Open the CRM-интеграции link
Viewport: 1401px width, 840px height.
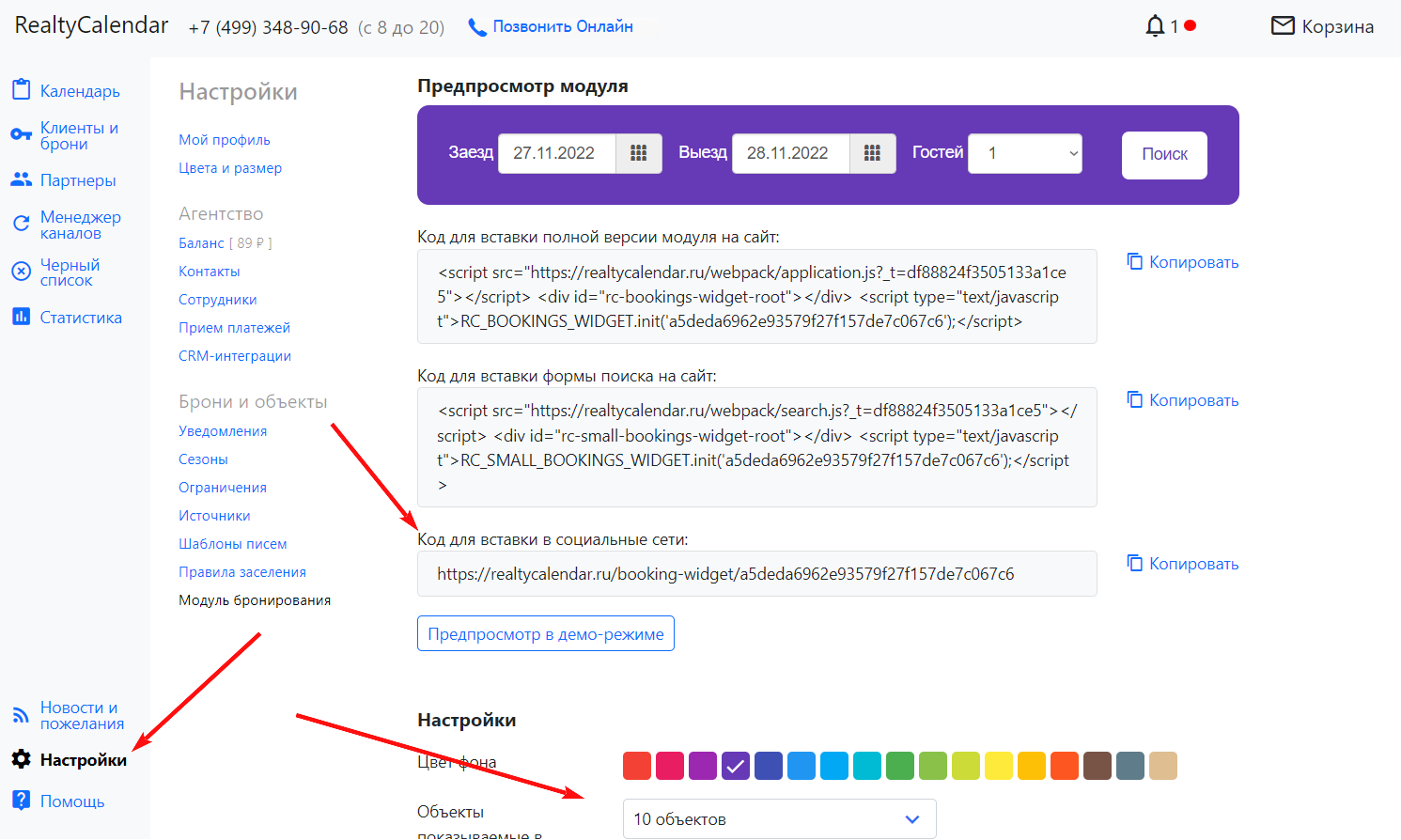pyautogui.click(x=235, y=356)
